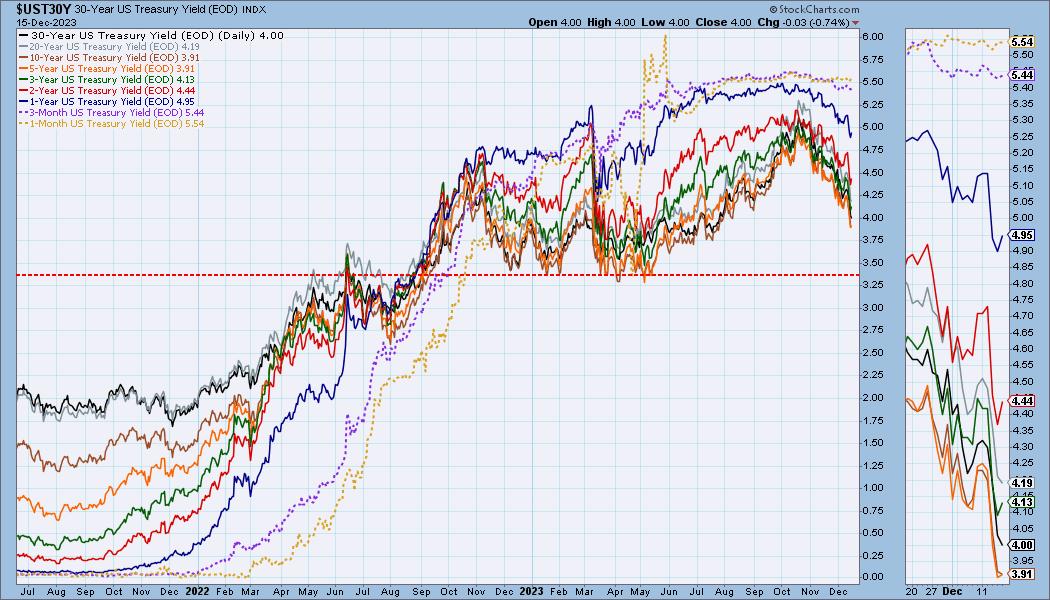1050x600 pixels.
Task: Click the 3.95 tick label in right panel
Action: pos(1022,560)
